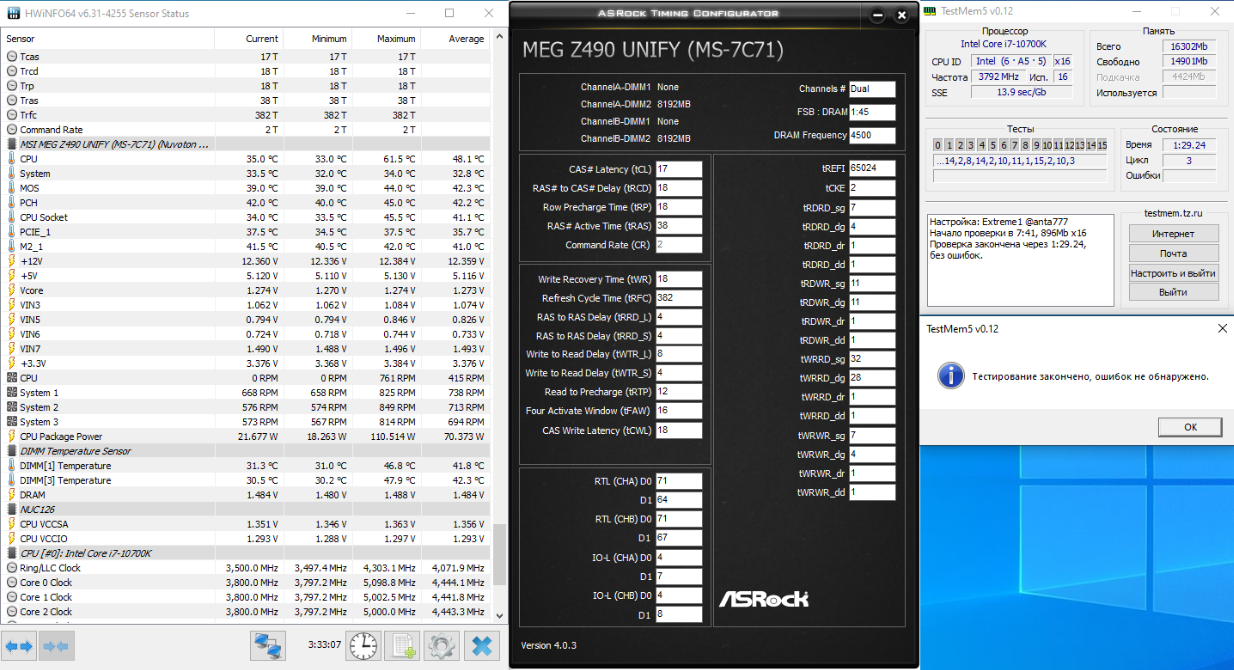Click the HWiNFO64 title bar app icon
This screenshot has width=1234, height=670.
[x=12, y=13]
